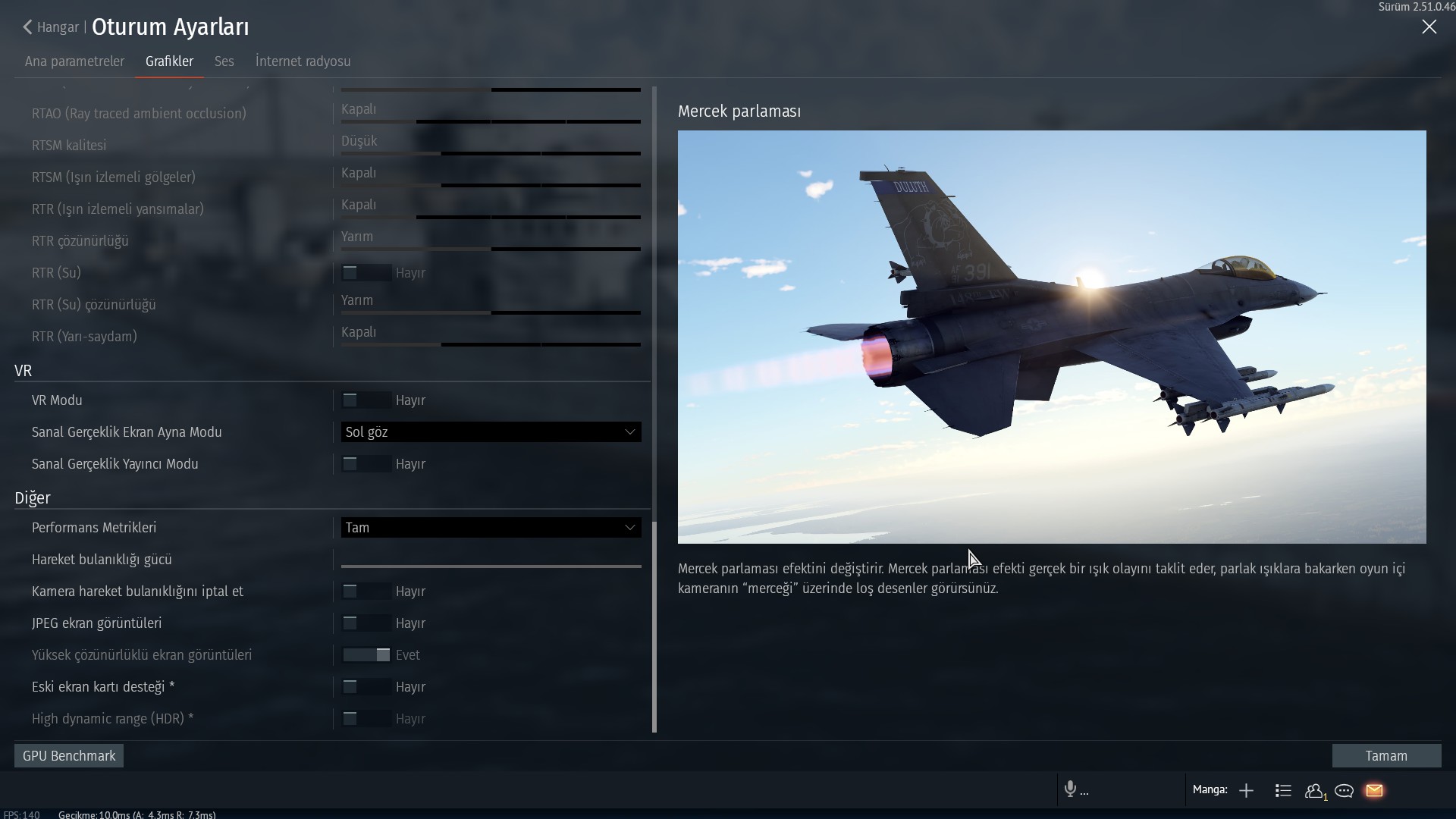
Task: Open the orange mail envelope icon
Action: pyautogui.click(x=1374, y=791)
